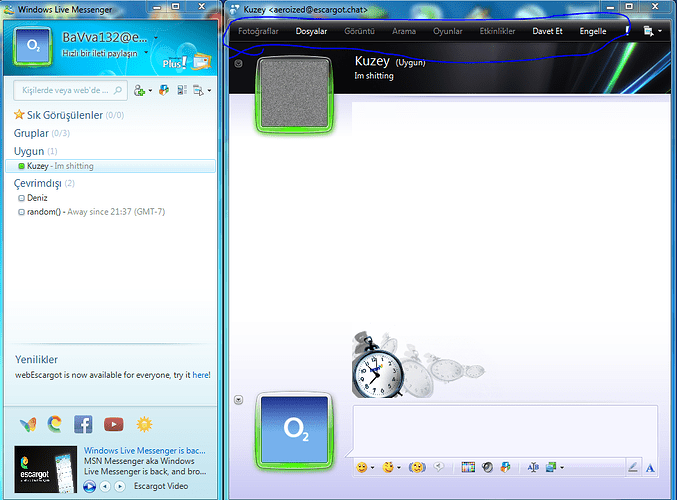Open the Fotoğraflar menu in chat
677x500 pixels.
258,31
